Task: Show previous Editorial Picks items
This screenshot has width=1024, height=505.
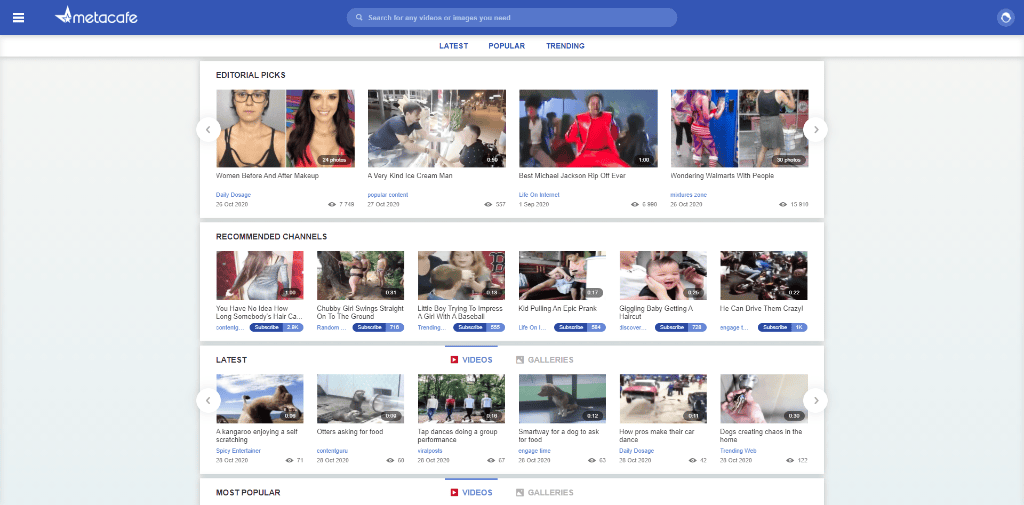Action: click(208, 129)
